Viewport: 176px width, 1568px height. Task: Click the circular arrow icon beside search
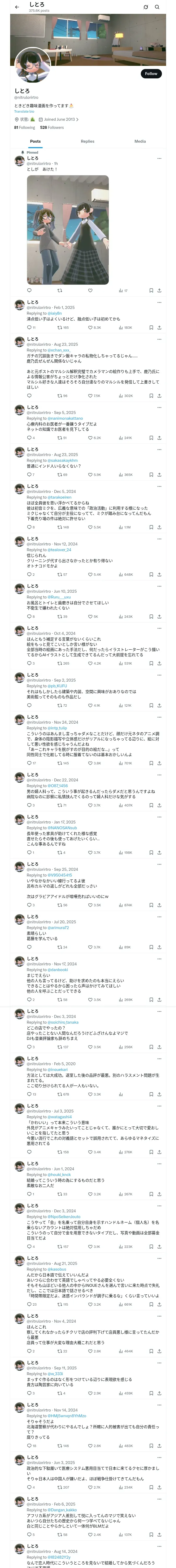(146, 7)
